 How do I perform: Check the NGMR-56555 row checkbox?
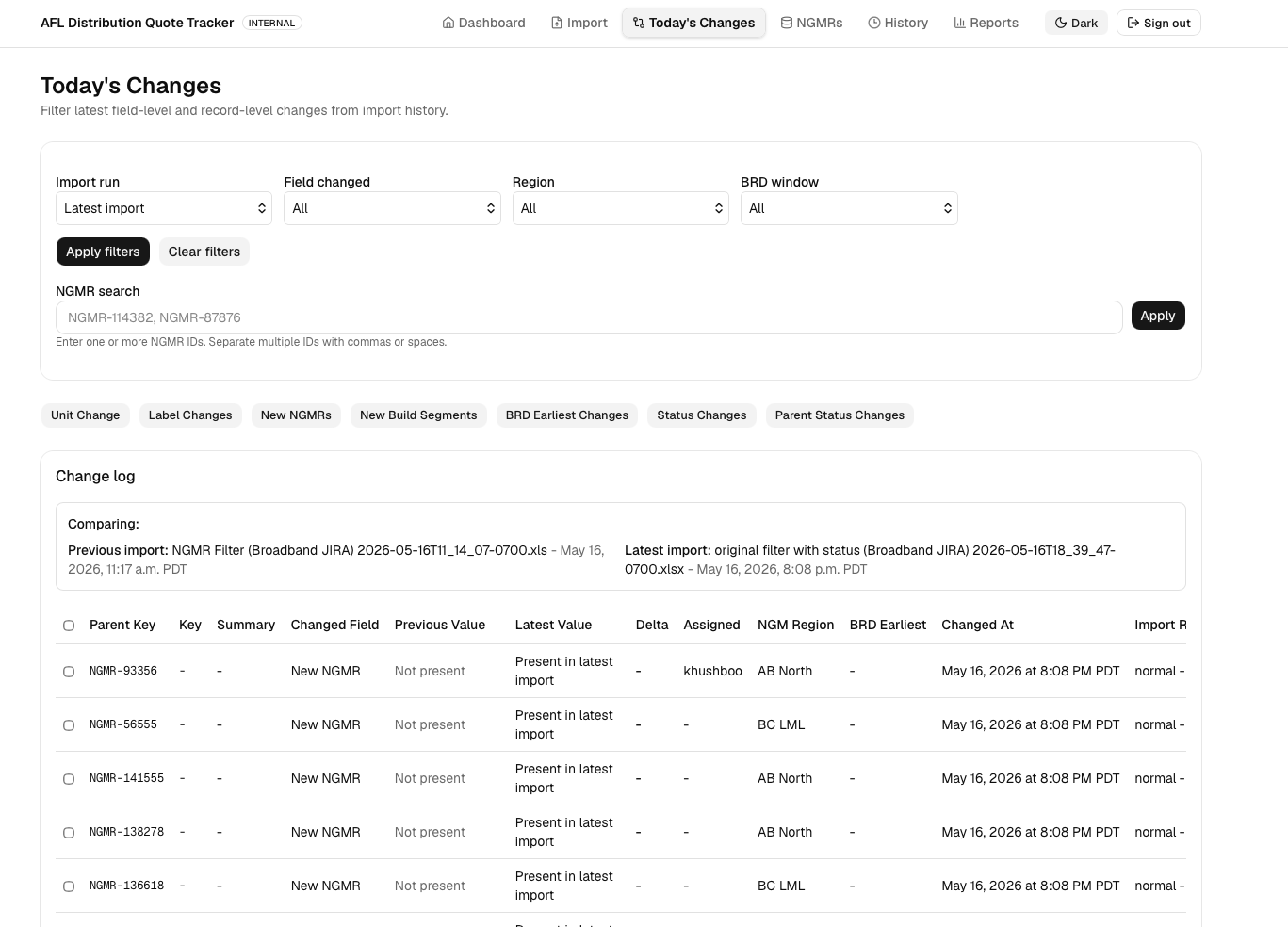(x=69, y=725)
